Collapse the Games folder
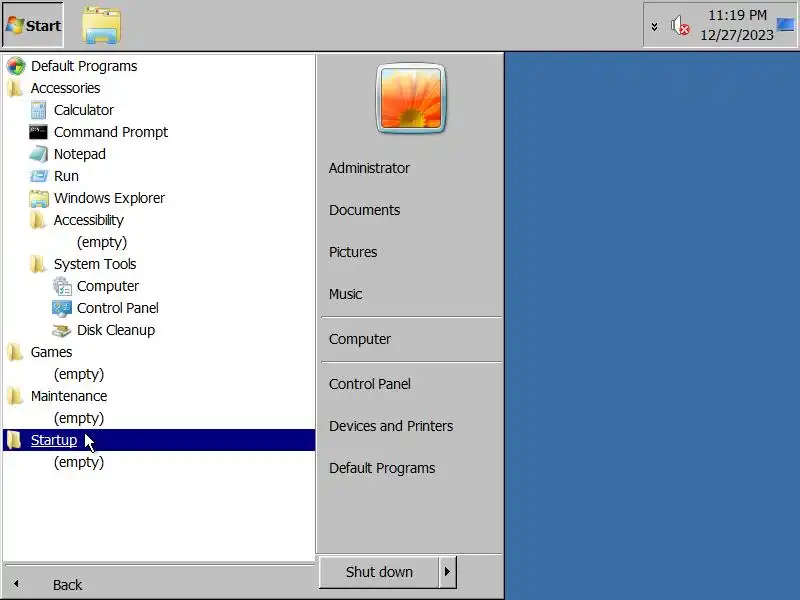 point(51,352)
